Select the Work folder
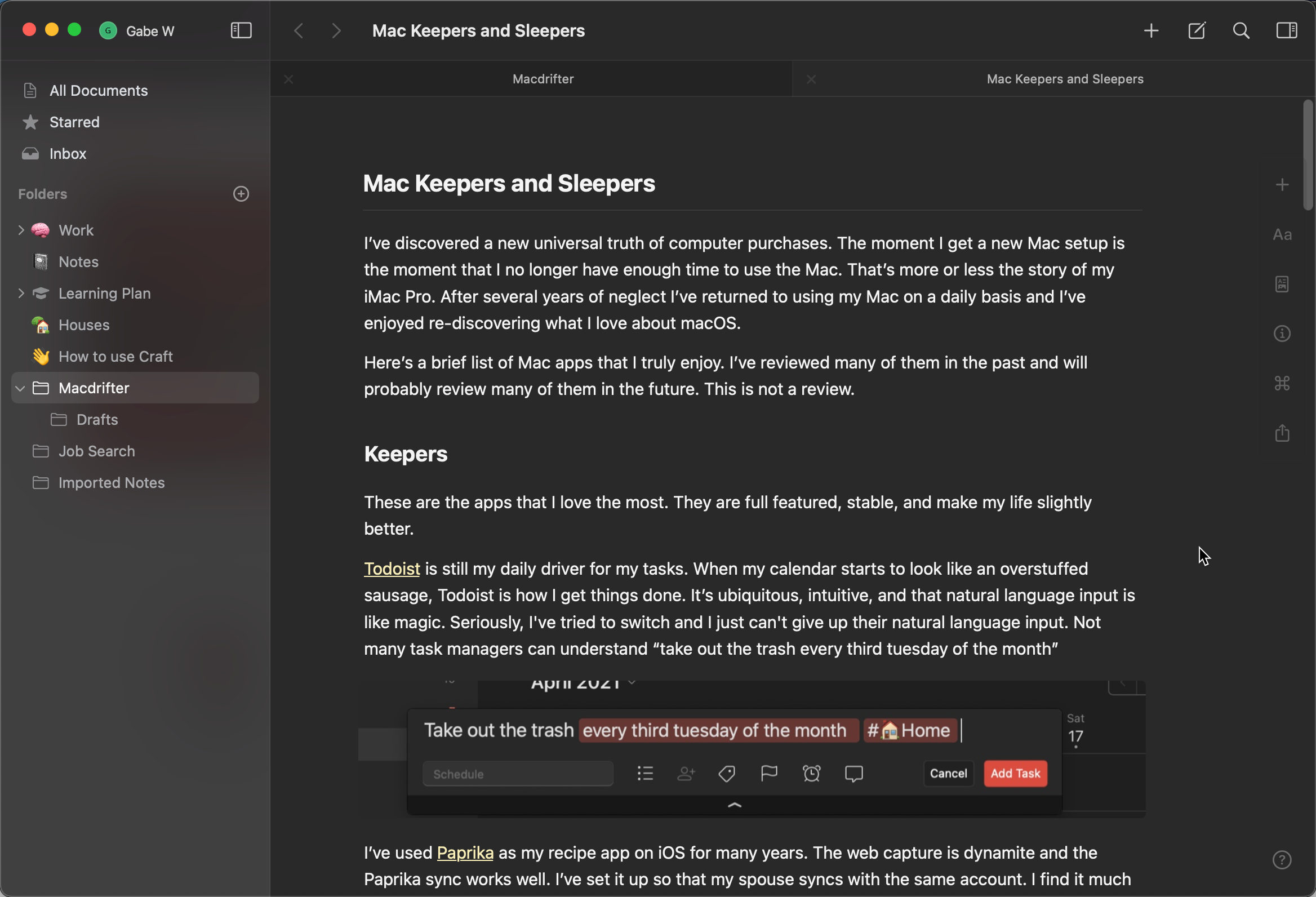Screen dimensions: 1316x897 [x=135, y=230]
